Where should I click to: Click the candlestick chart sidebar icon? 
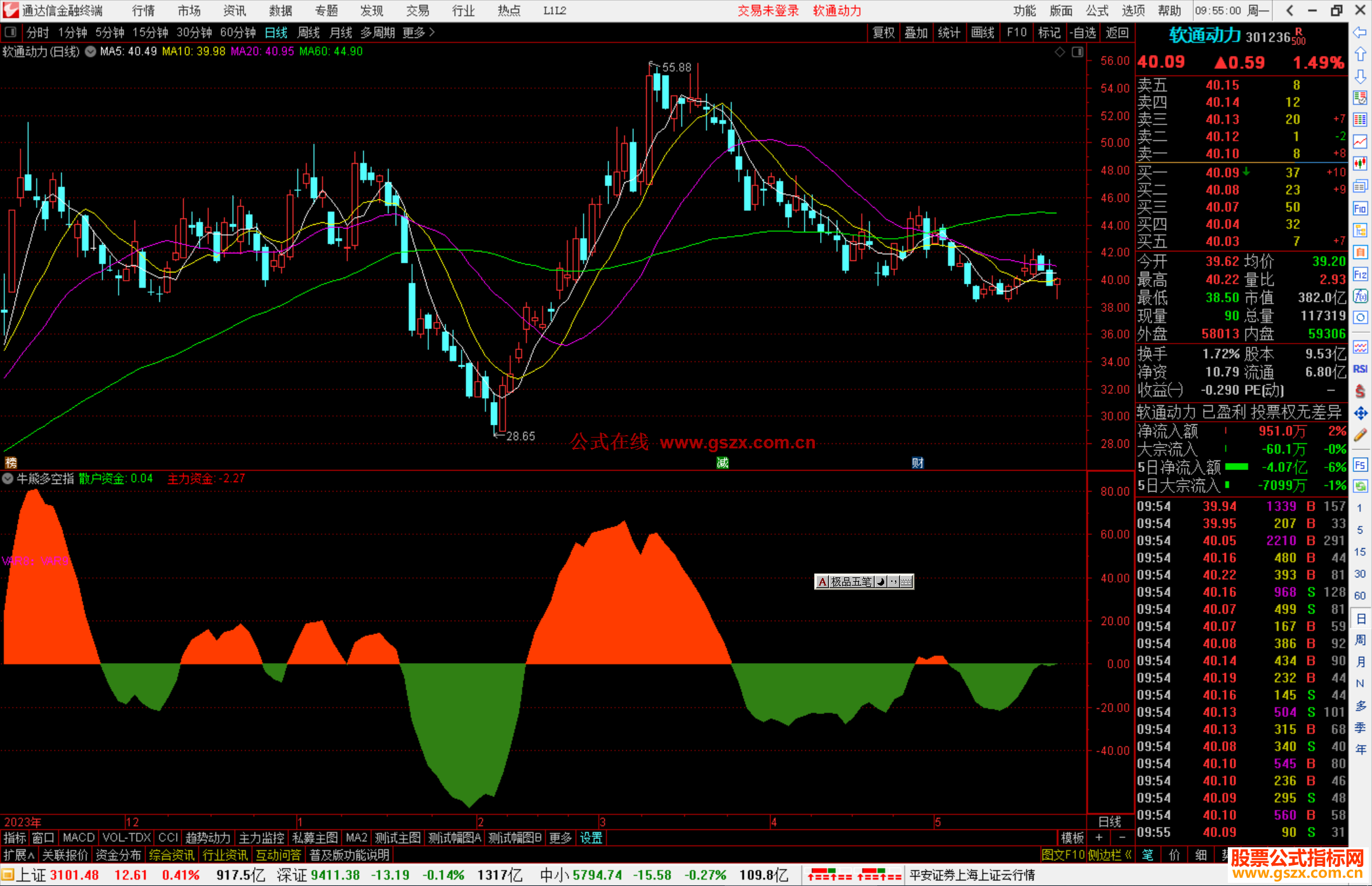tap(1360, 164)
